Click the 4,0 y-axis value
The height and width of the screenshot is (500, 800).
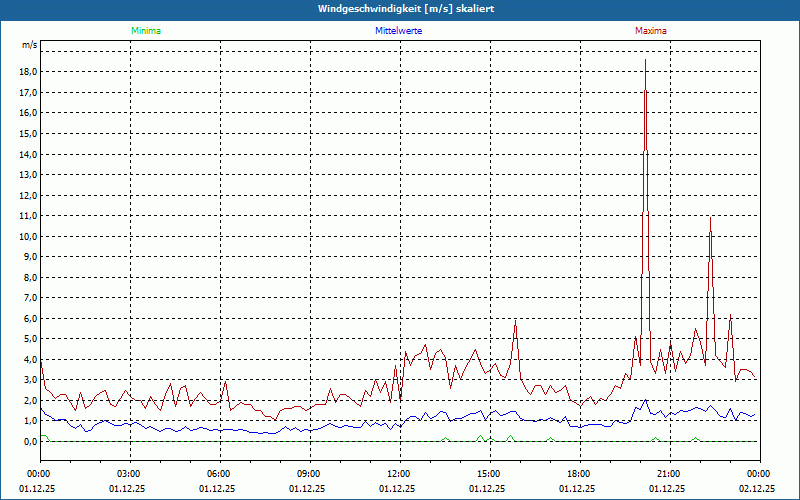(x=30, y=360)
